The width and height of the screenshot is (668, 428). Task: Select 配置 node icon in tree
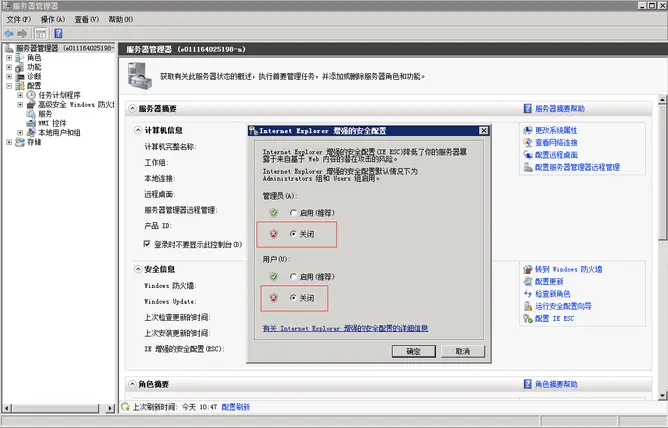(x=20, y=86)
